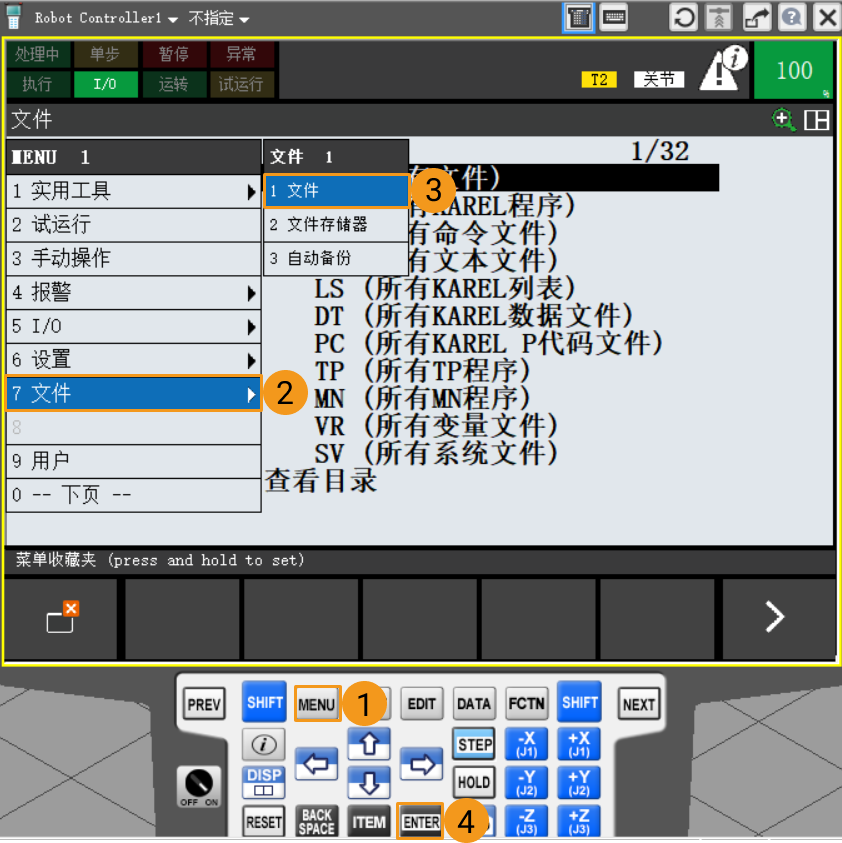This screenshot has height=843, width=842.
Task: Click the dual-screen display icon at top right
Action: [816, 117]
